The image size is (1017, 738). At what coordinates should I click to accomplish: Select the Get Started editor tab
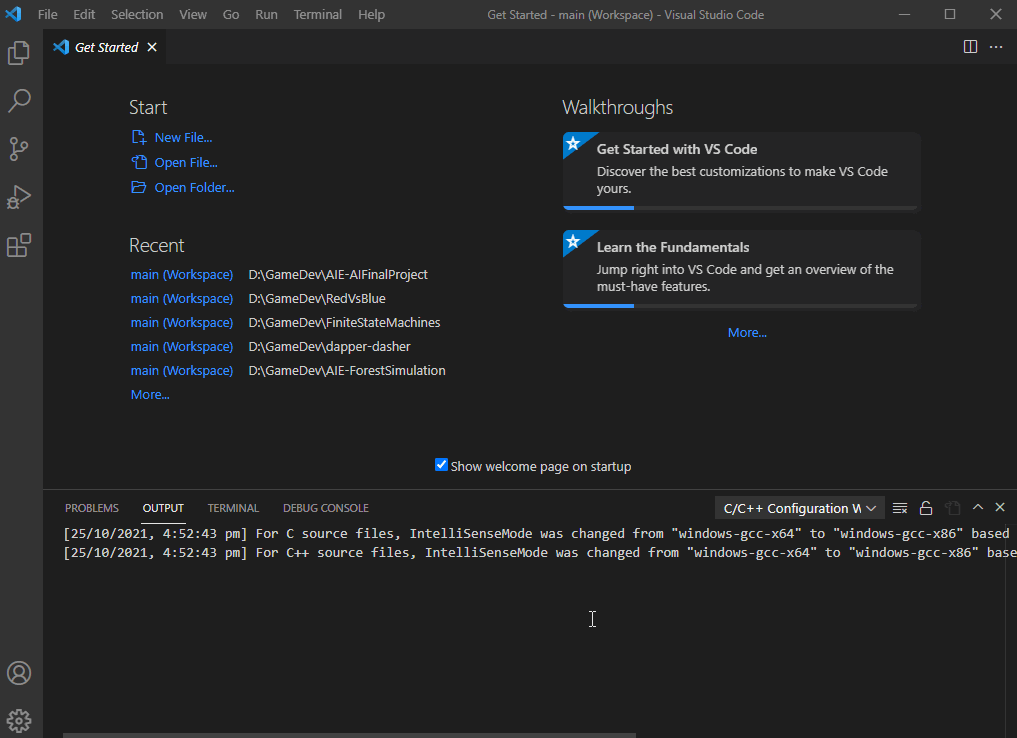[x=104, y=47]
